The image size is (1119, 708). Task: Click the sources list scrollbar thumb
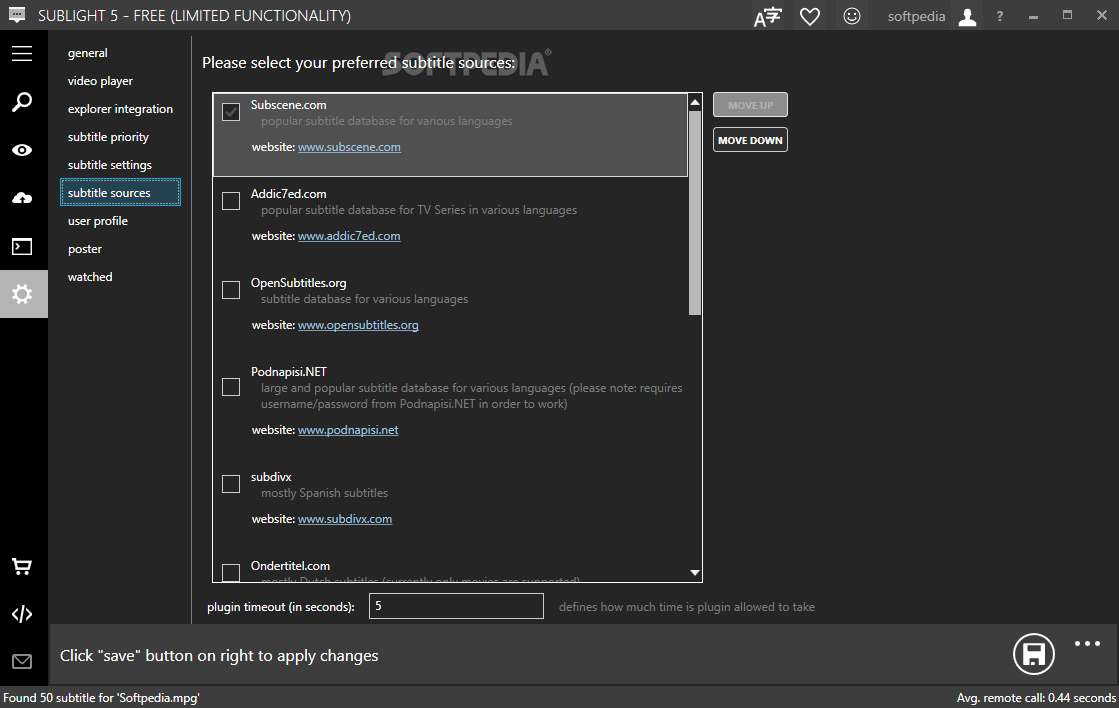point(695,213)
